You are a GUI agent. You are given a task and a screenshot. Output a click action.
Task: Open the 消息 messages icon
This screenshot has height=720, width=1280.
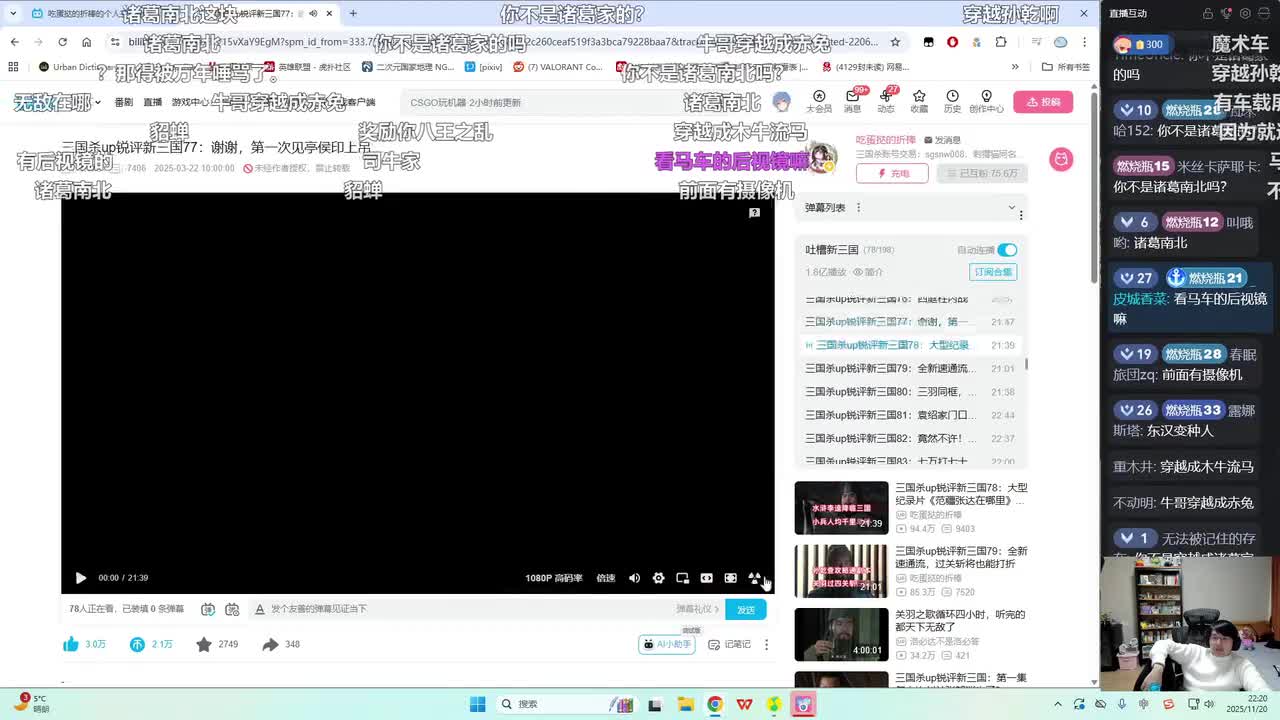point(852,102)
